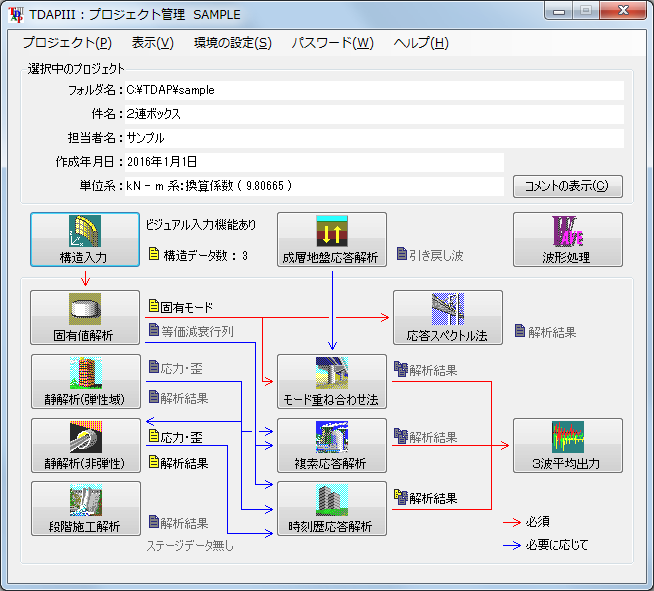Open the 環境の設定(S) menu
The image size is (654, 591).
click(232, 43)
